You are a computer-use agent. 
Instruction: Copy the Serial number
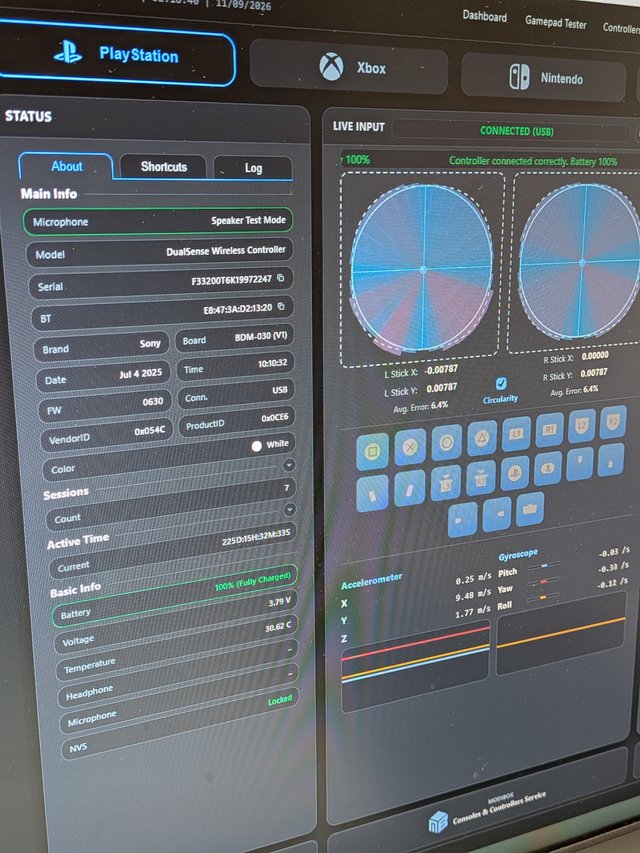(x=281, y=278)
